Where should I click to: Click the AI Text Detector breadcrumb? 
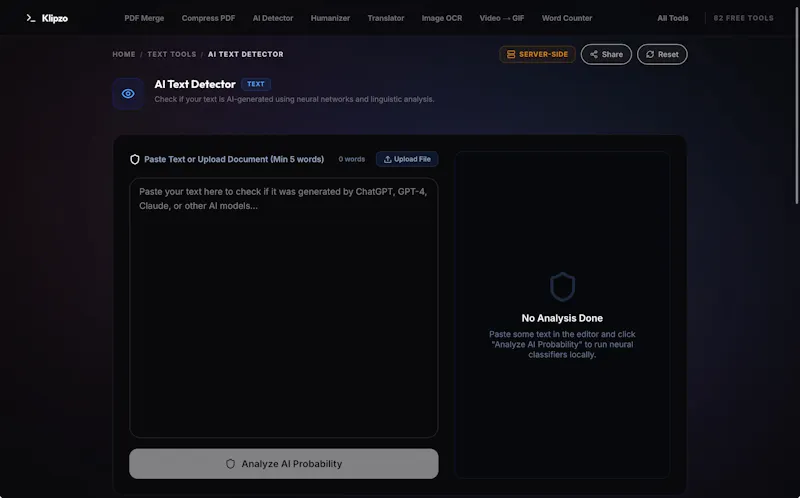pos(245,54)
